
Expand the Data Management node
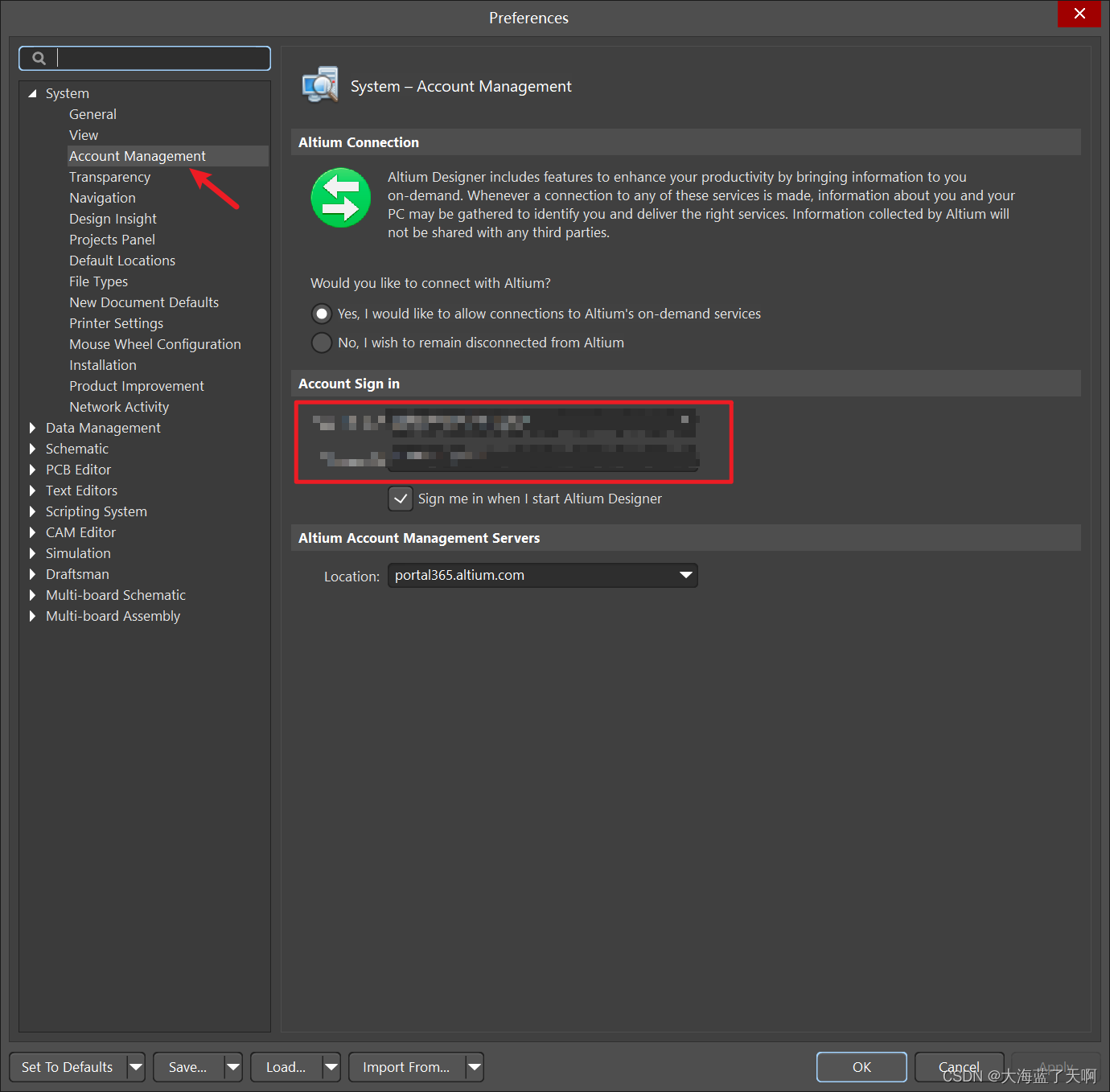(32, 428)
